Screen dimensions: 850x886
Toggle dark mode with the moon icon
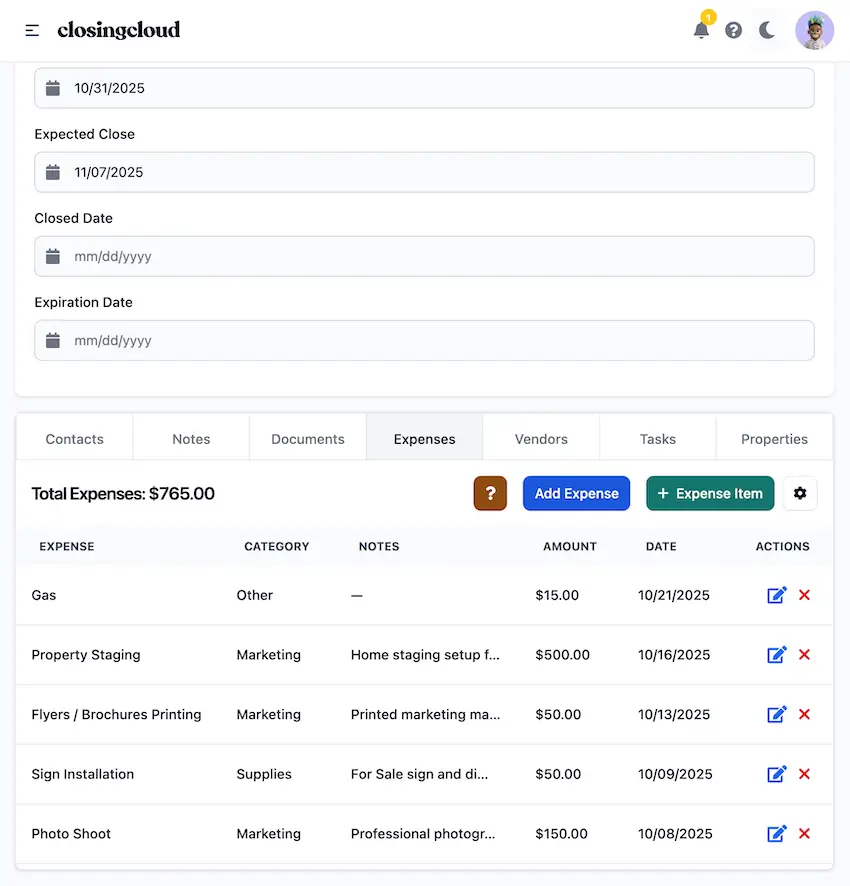pos(767,30)
